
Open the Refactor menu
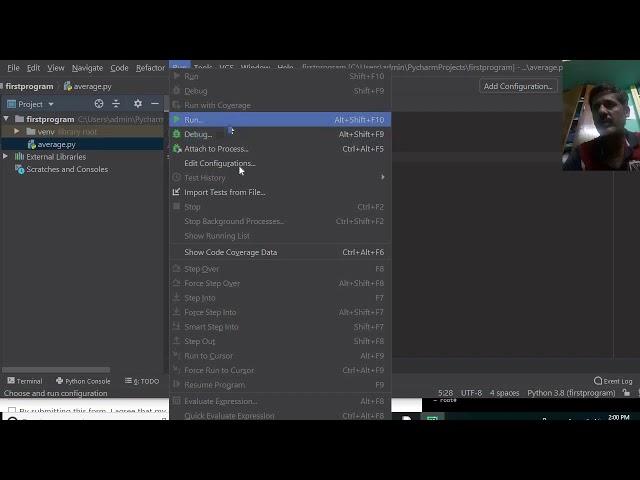point(150,68)
